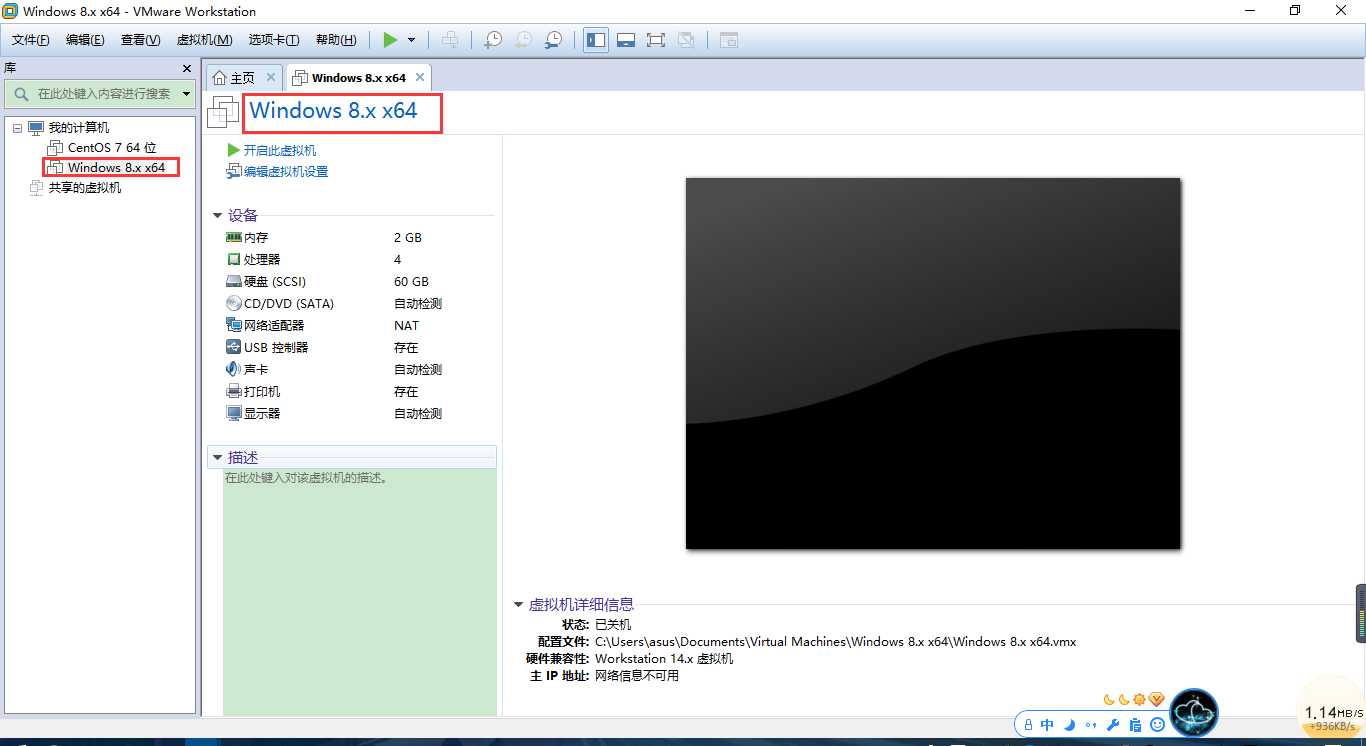Screen dimensions: 1366x746
Task: Open the 编辑(E) menu
Action: (85, 40)
